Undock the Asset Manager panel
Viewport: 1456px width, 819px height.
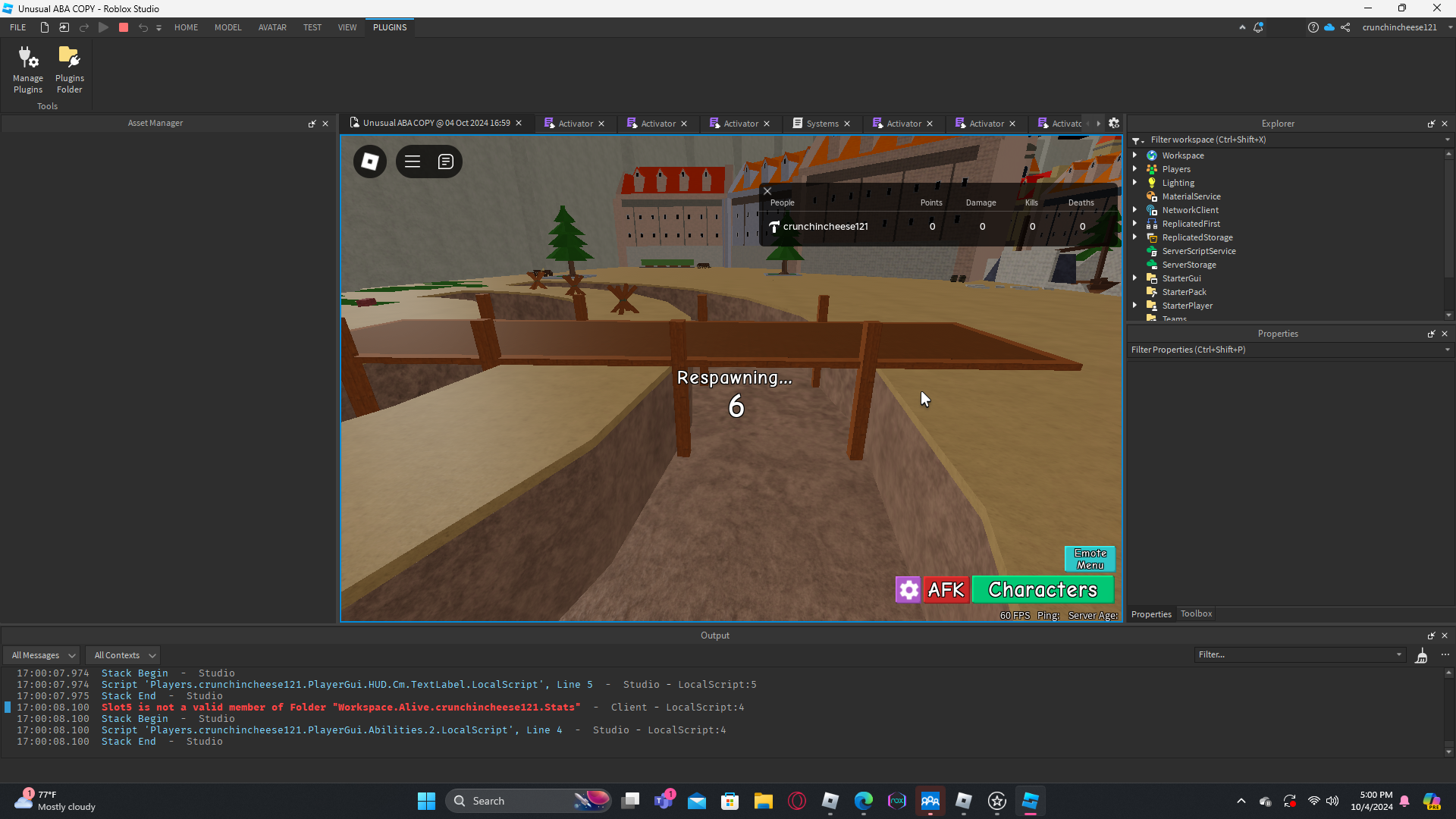click(312, 124)
